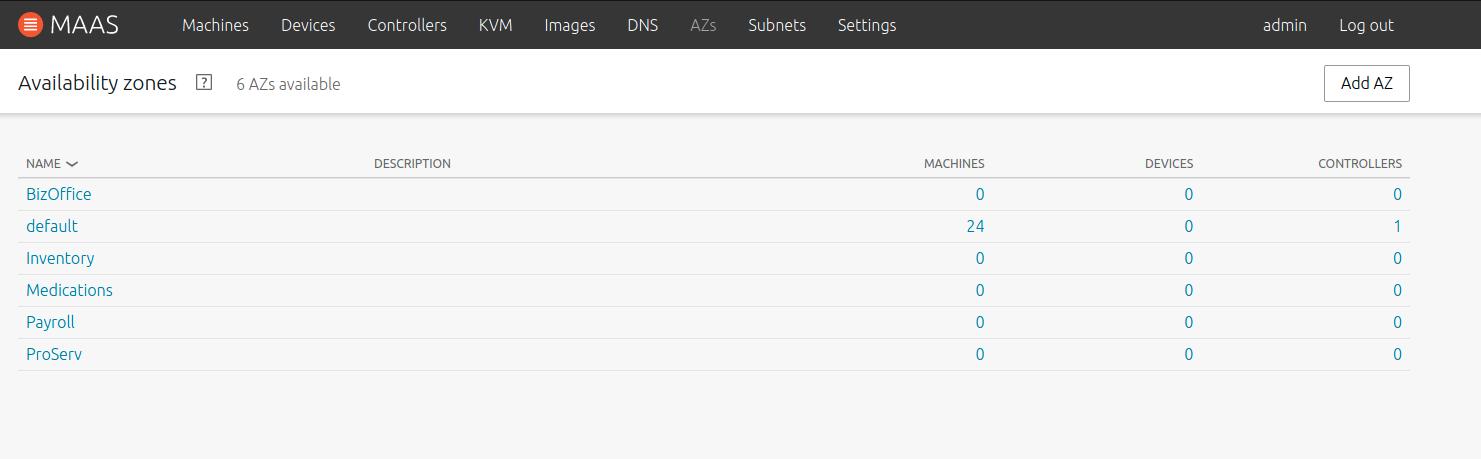
Task: Open the ProServ zone
Action: point(54,354)
